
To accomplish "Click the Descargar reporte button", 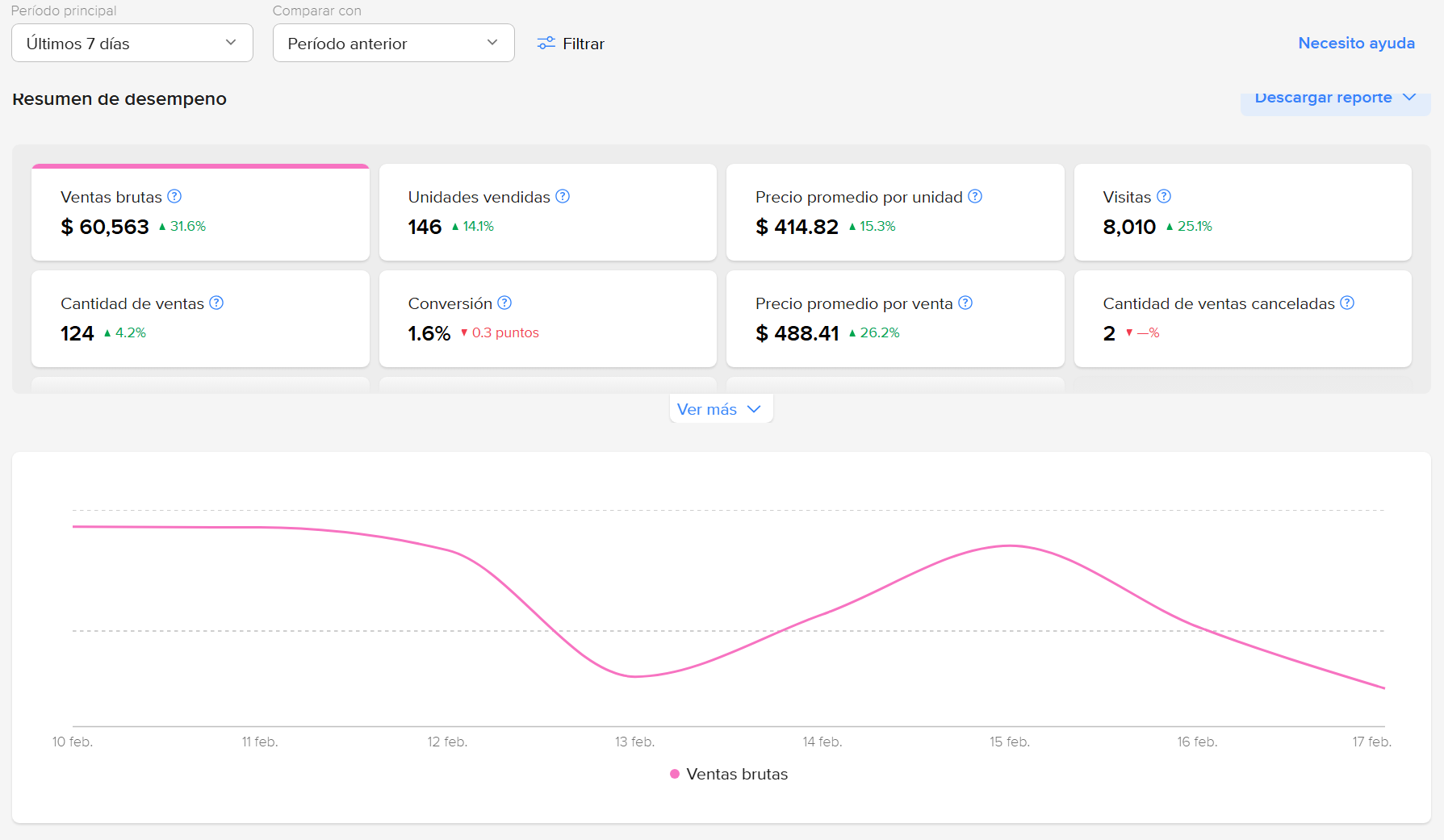I will click(x=1324, y=97).
